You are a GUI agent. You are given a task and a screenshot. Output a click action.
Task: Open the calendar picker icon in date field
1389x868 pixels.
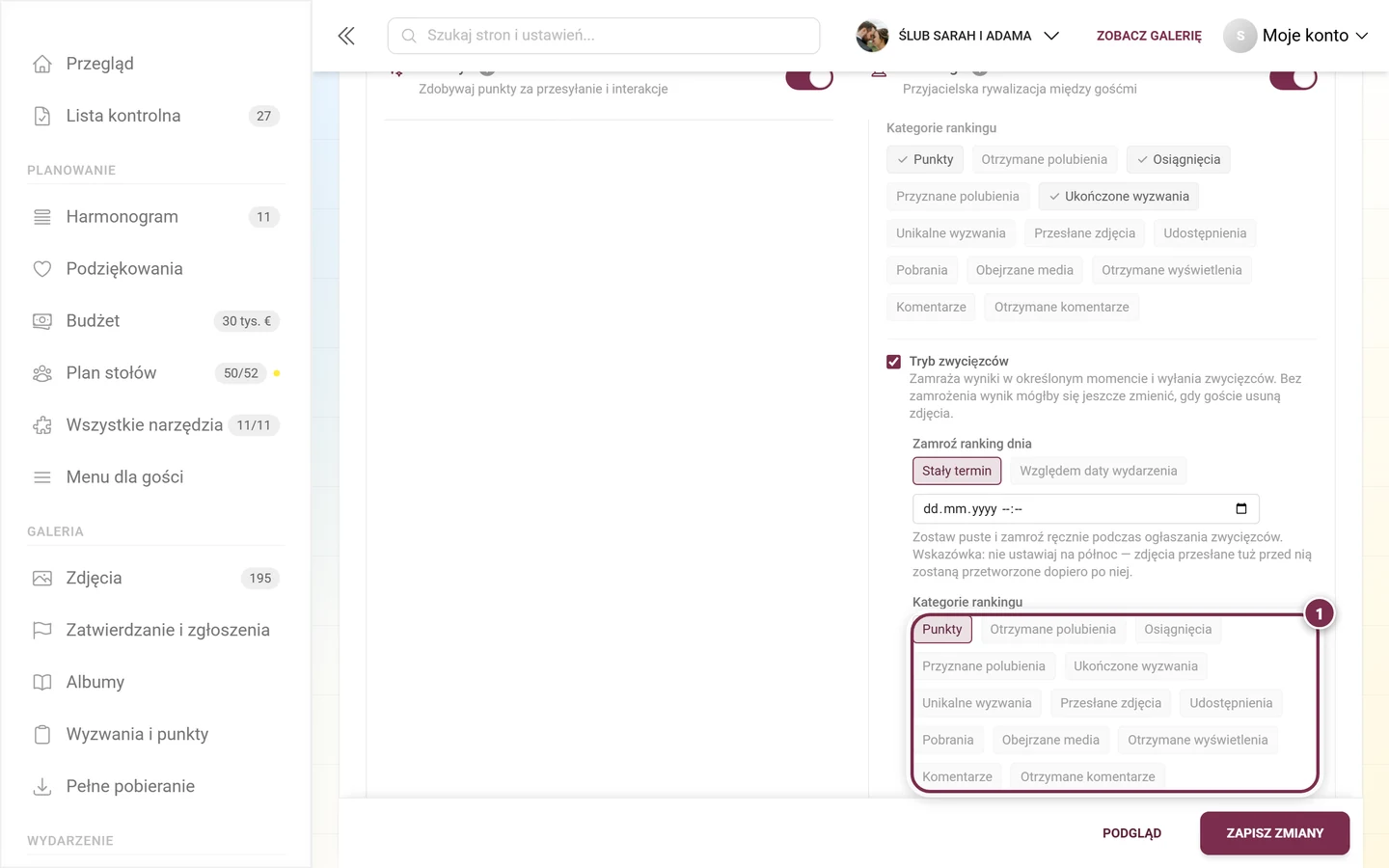pos(1241,508)
